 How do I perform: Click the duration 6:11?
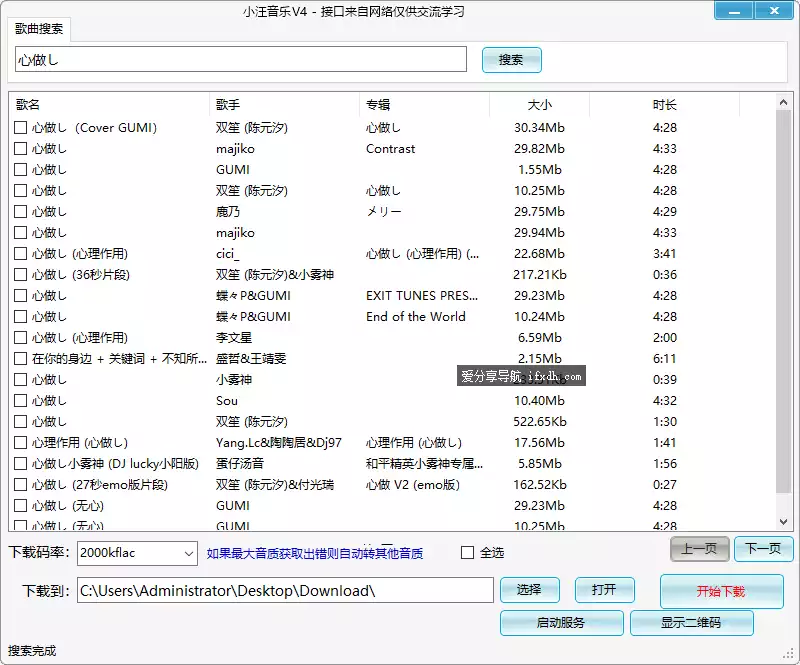tap(664, 359)
